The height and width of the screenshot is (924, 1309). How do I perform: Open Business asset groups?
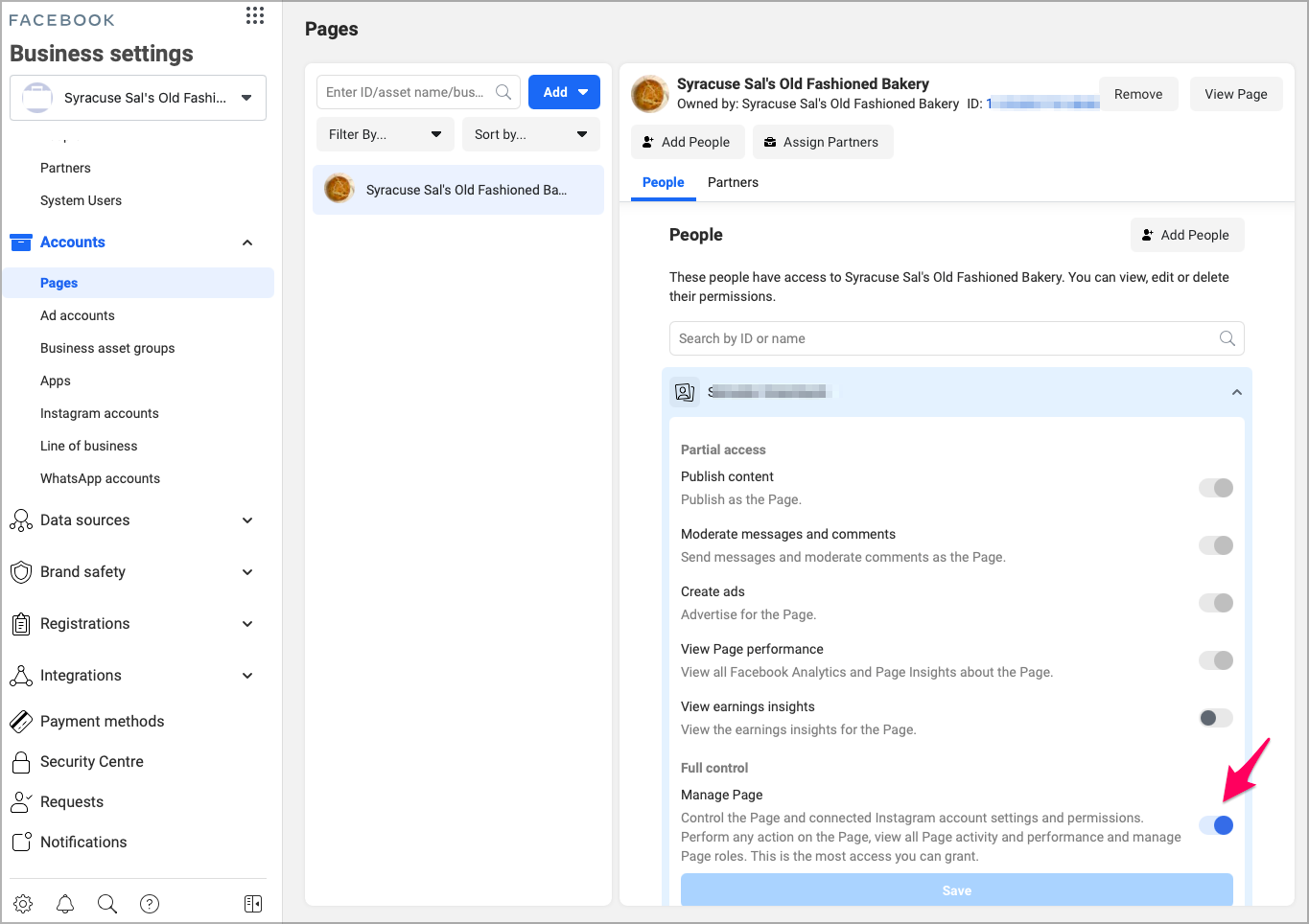click(107, 348)
